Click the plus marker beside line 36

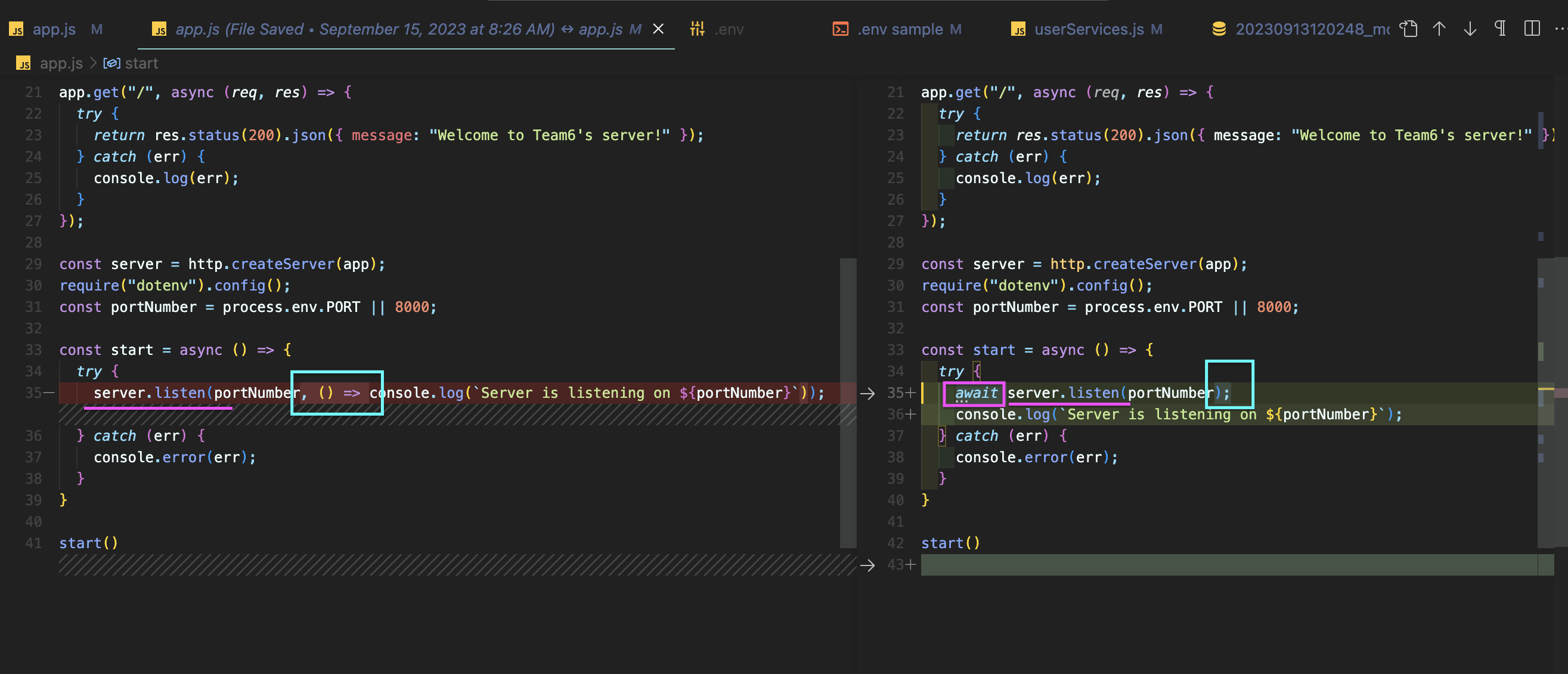pyautogui.click(x=910, y=415)
